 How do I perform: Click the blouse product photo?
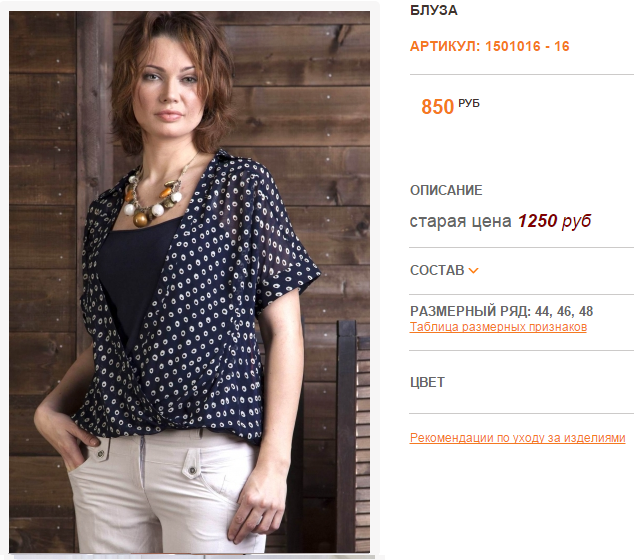pyautogui.click(x=189, y=282)
